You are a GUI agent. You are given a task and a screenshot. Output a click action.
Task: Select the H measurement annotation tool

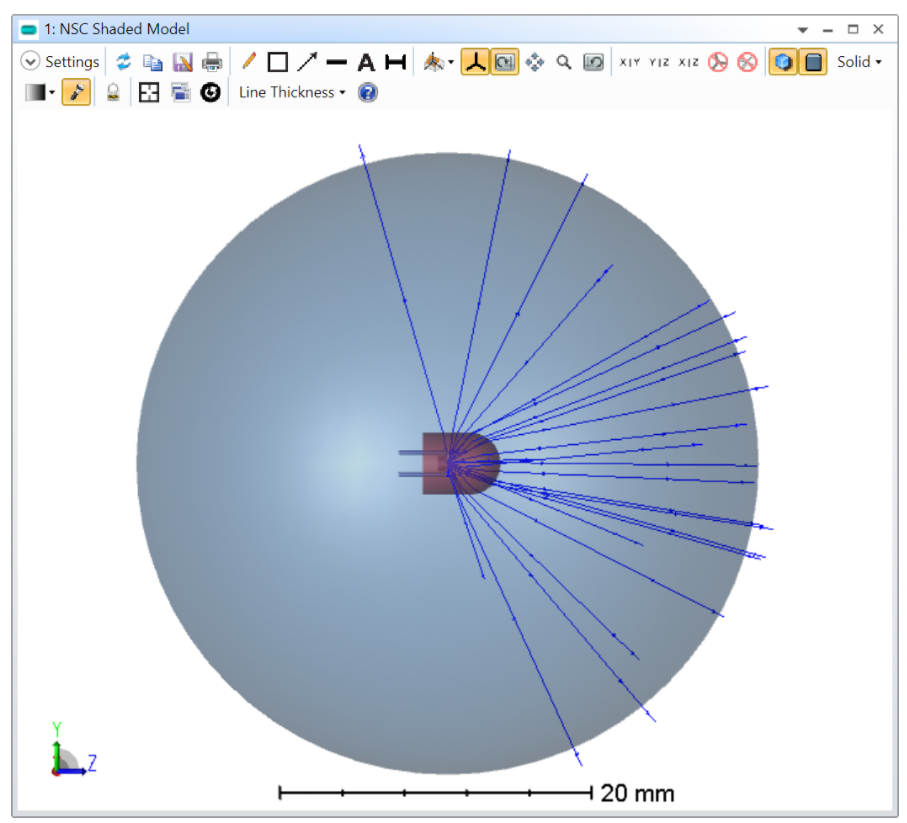(396, 61)
